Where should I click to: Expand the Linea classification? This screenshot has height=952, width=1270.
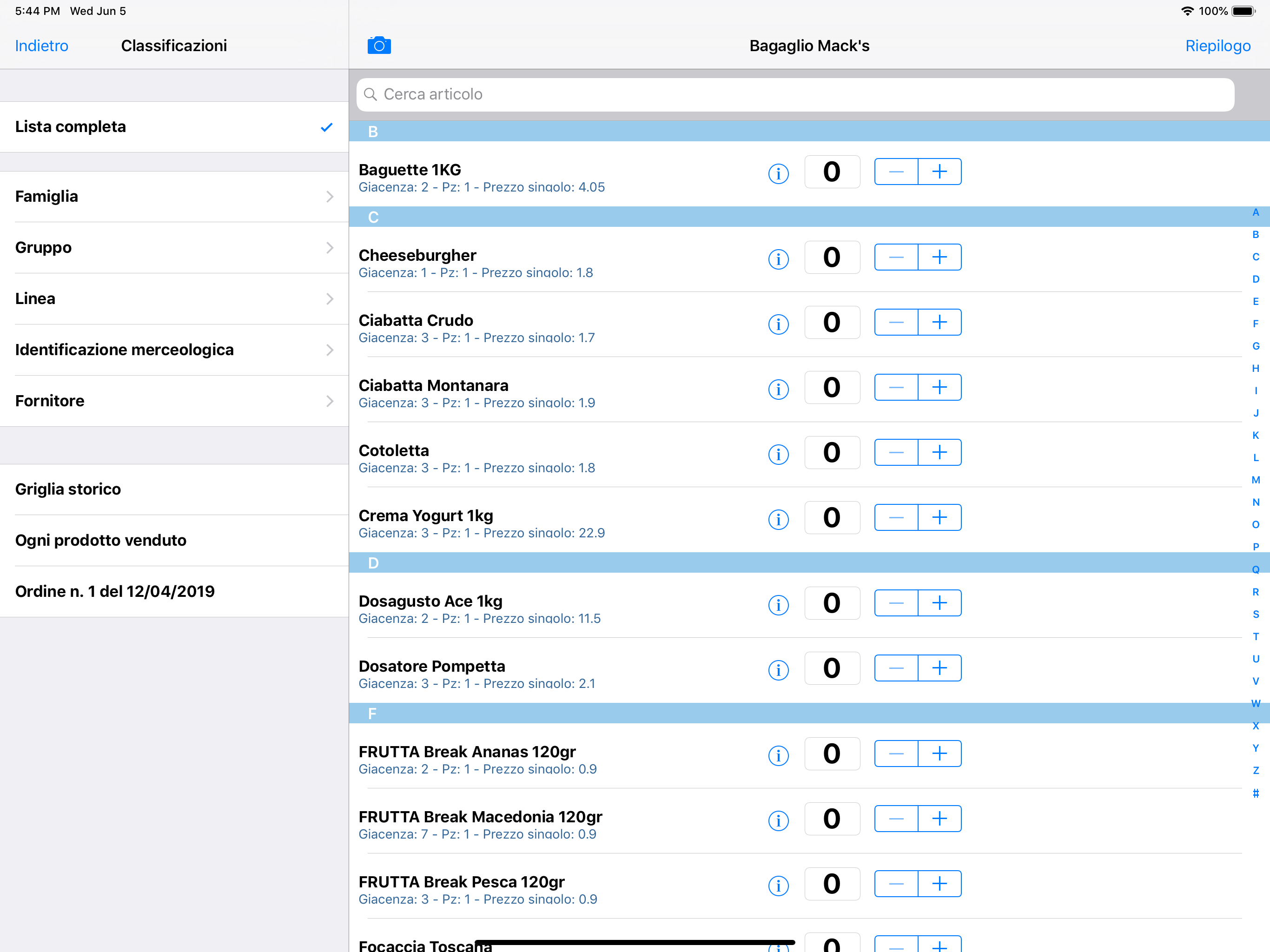tap(174, 298)
